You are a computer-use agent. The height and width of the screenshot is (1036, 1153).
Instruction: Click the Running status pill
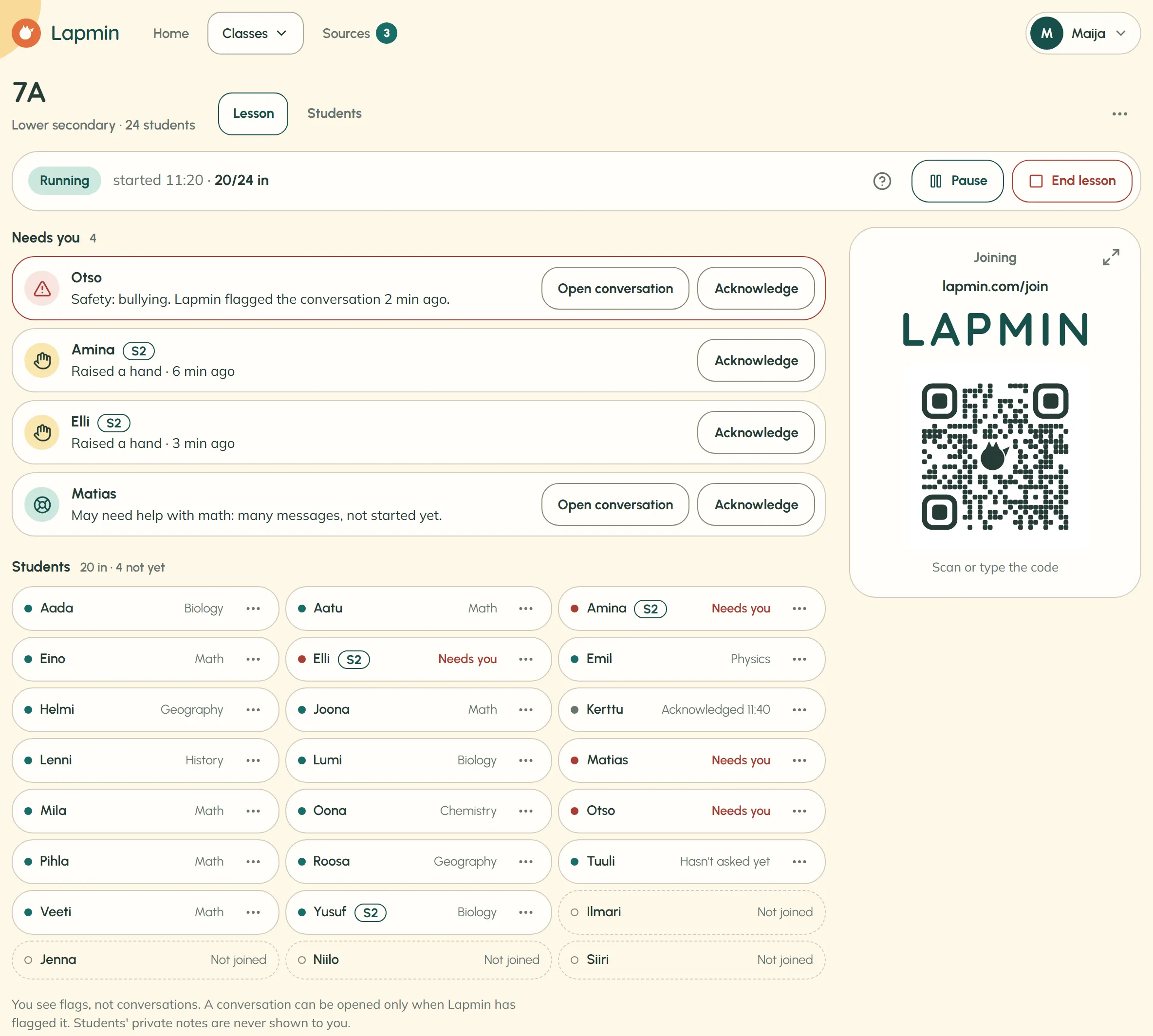click(64, 181)
